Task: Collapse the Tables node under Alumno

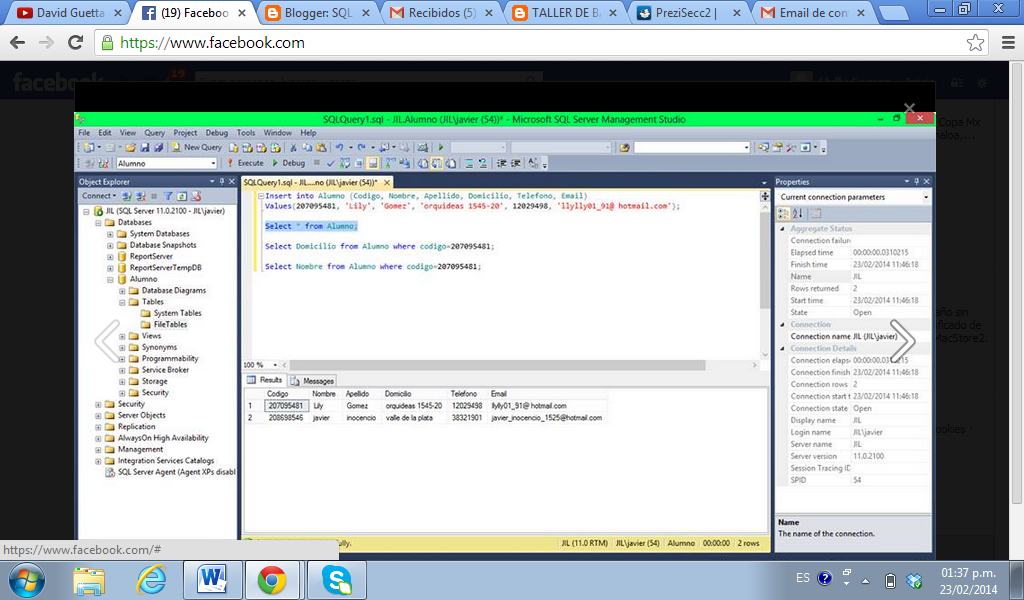Action: click(124, 301)
